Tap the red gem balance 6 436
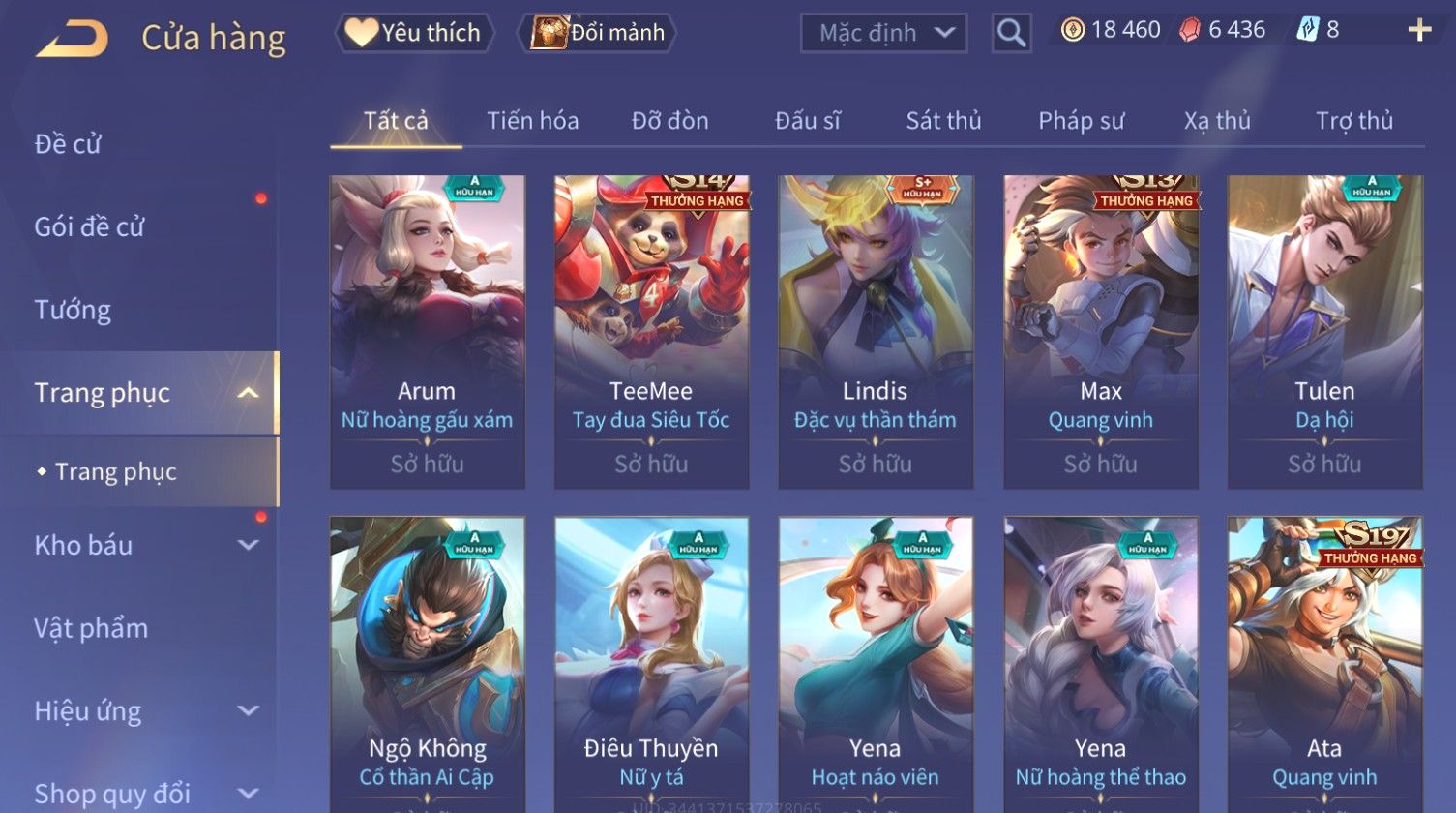 (x=1222, y=30)
